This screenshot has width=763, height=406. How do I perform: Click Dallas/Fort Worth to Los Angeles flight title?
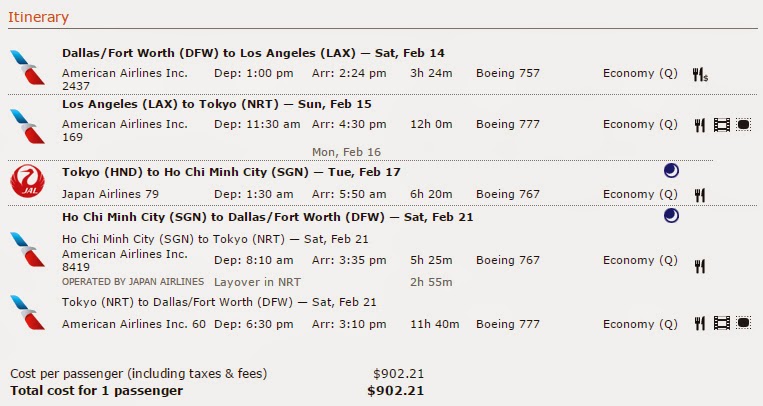point(253,53)
